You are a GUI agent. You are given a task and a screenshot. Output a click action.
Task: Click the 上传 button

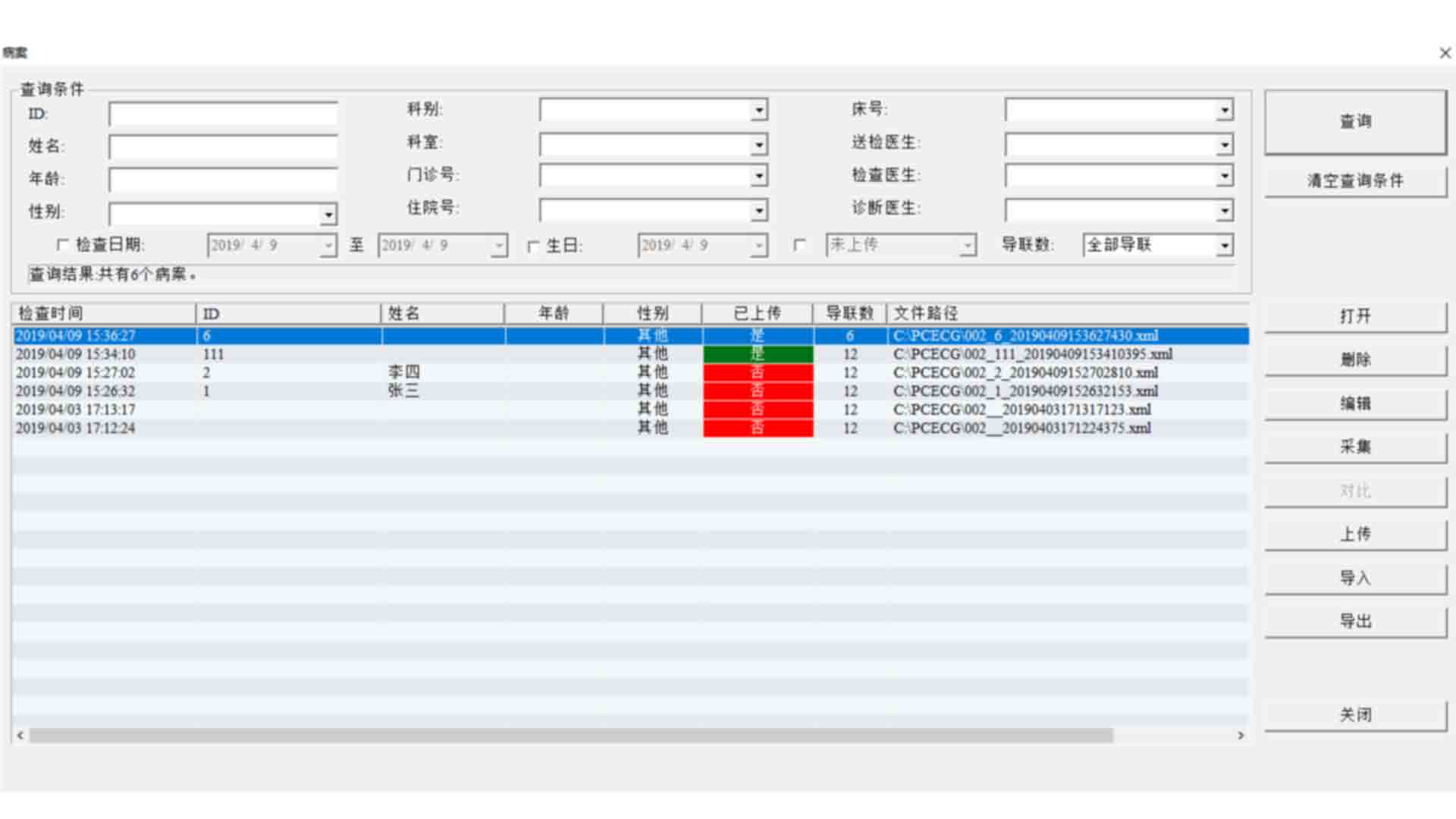pos(1355,534)
